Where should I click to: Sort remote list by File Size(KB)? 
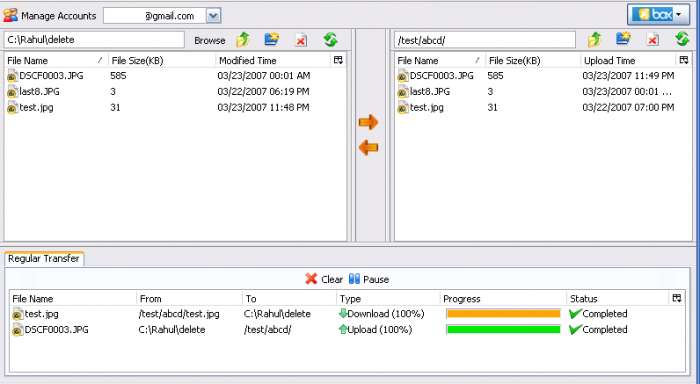[x=533, y=60]
